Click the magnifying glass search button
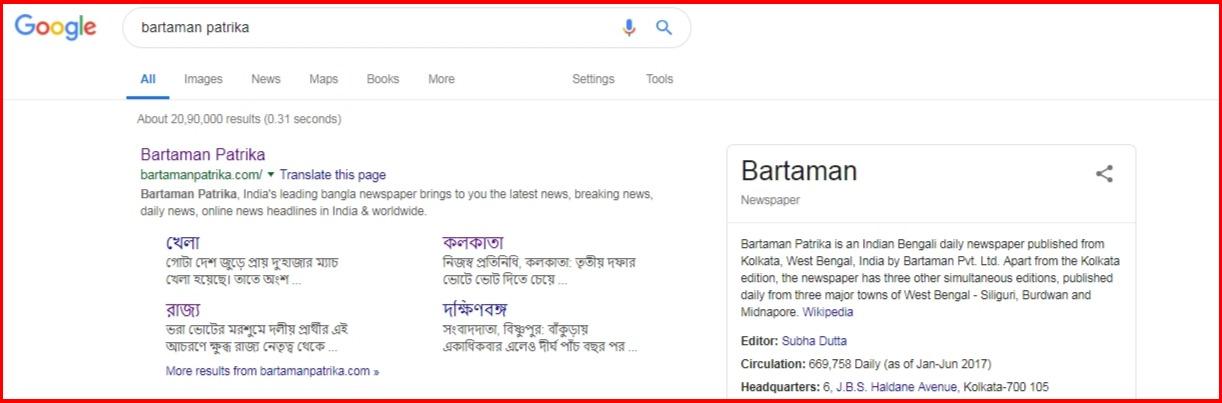 click(x=664, y=28)
